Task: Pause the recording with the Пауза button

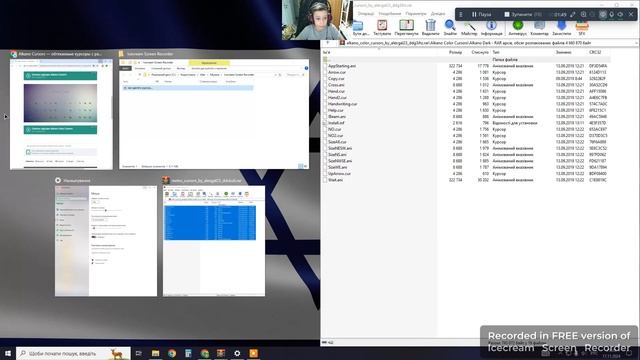Action: [x=481, y=14]
